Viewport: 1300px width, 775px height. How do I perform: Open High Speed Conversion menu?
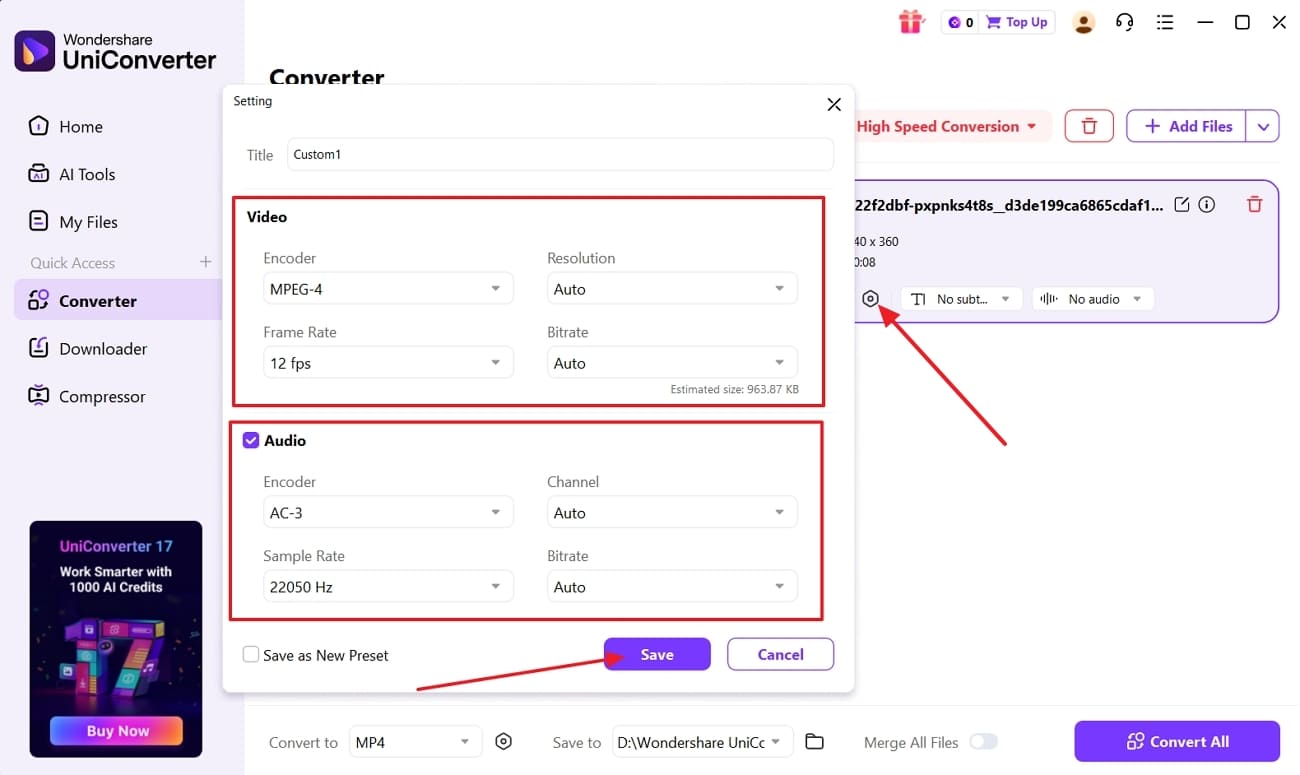pyautogui.click(x=946, y=126)
